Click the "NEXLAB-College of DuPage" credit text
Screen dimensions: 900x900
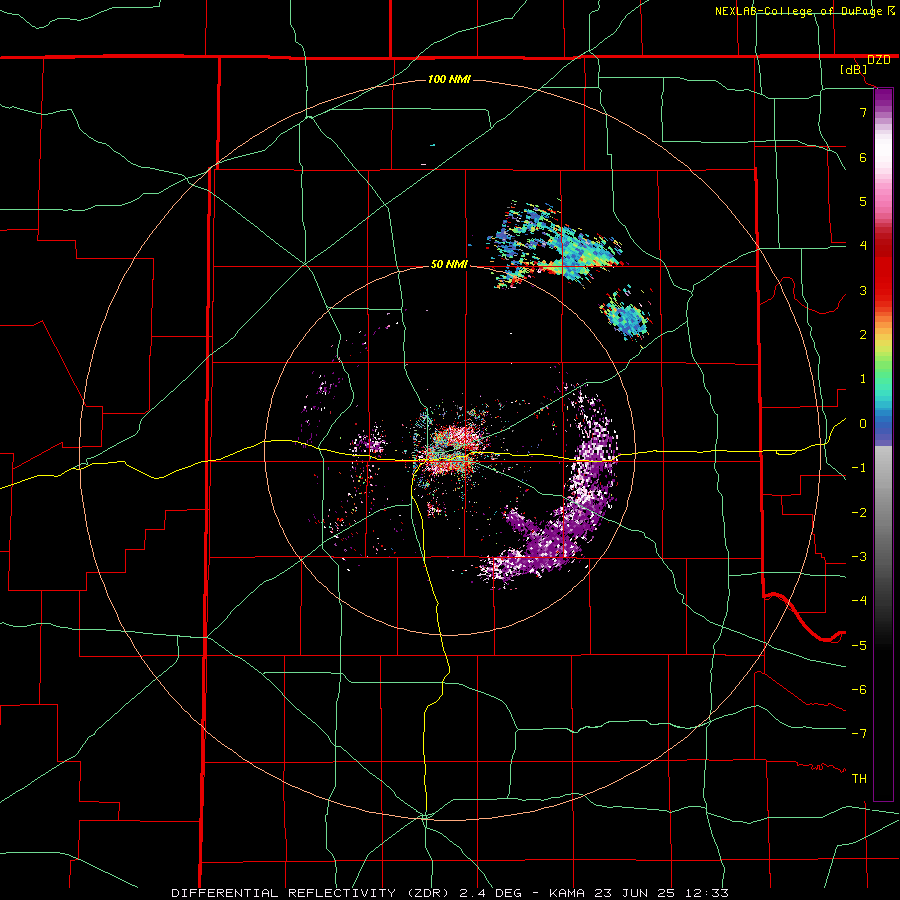point(798,11)
